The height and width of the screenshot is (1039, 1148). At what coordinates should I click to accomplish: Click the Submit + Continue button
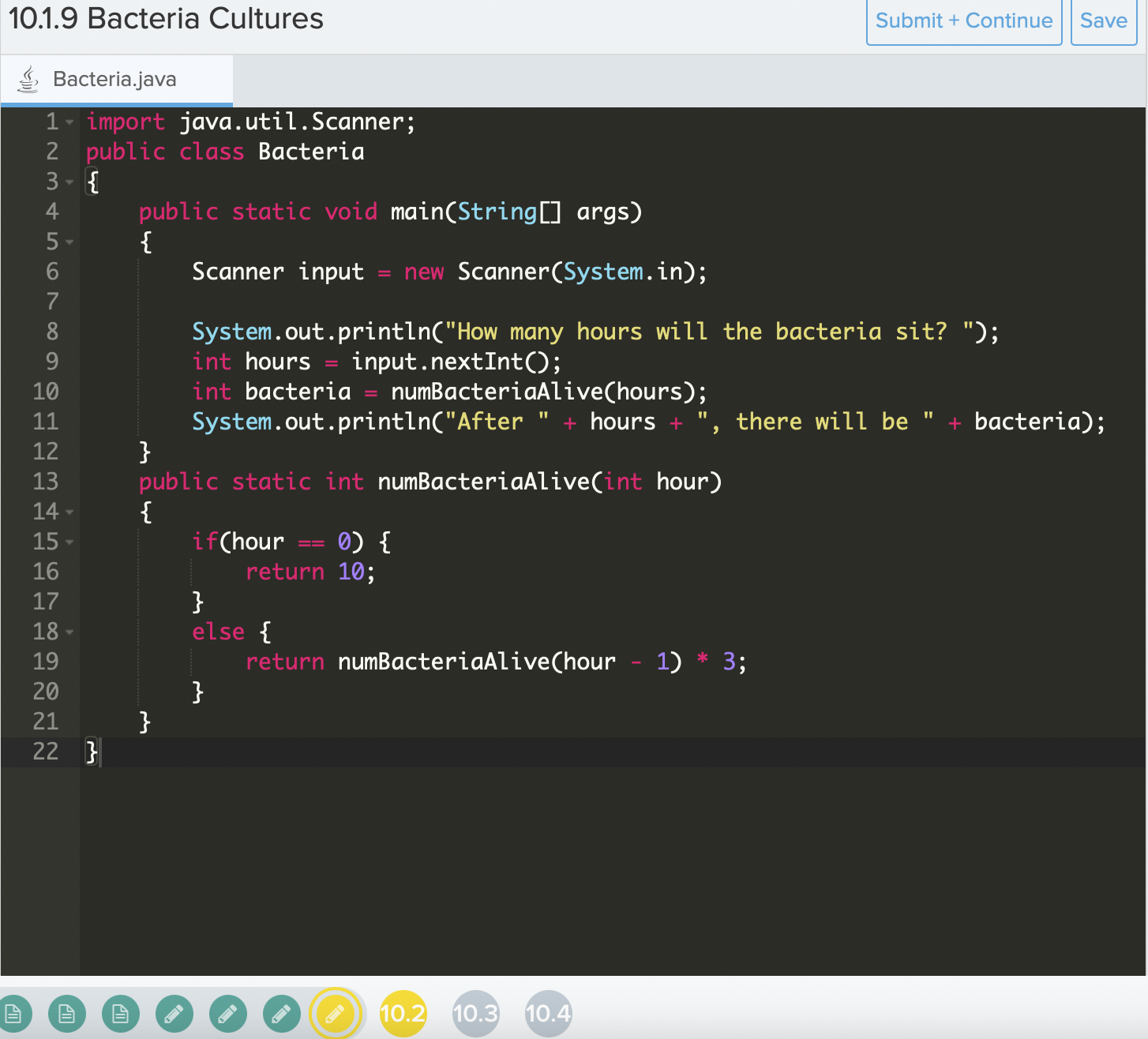click(964, 21)
